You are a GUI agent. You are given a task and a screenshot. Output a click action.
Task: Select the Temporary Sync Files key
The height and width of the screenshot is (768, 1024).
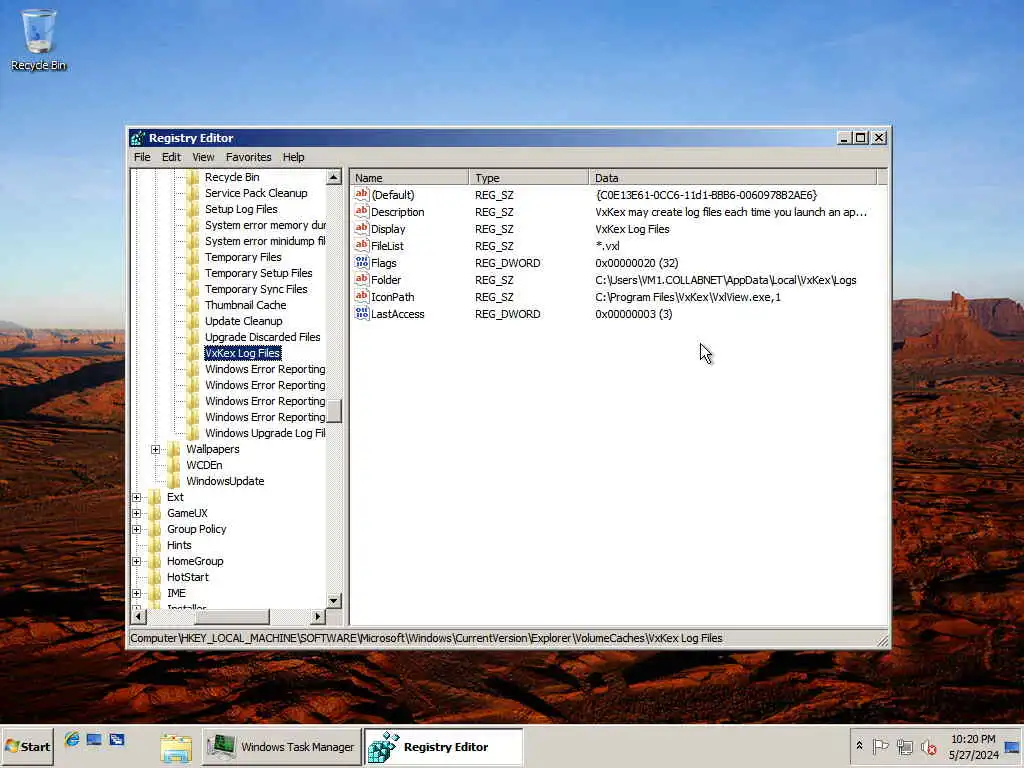click(256, 289)
